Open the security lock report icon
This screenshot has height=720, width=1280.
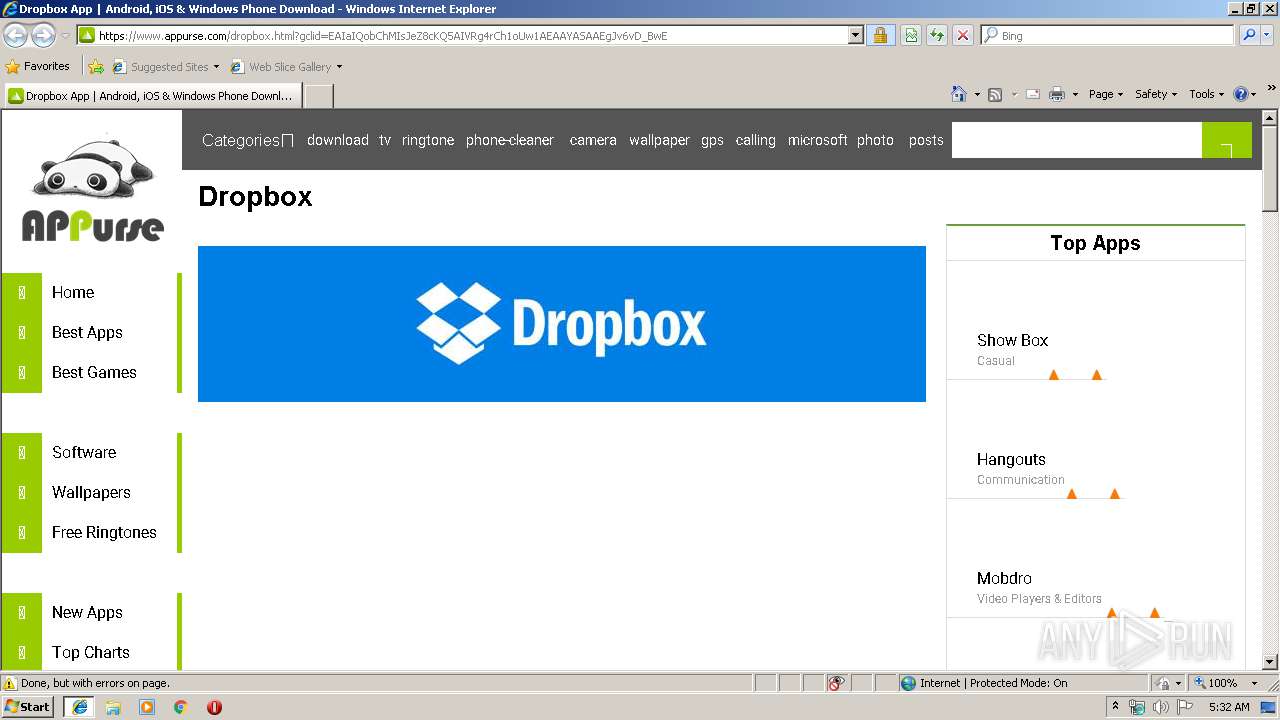coord(880,35)
